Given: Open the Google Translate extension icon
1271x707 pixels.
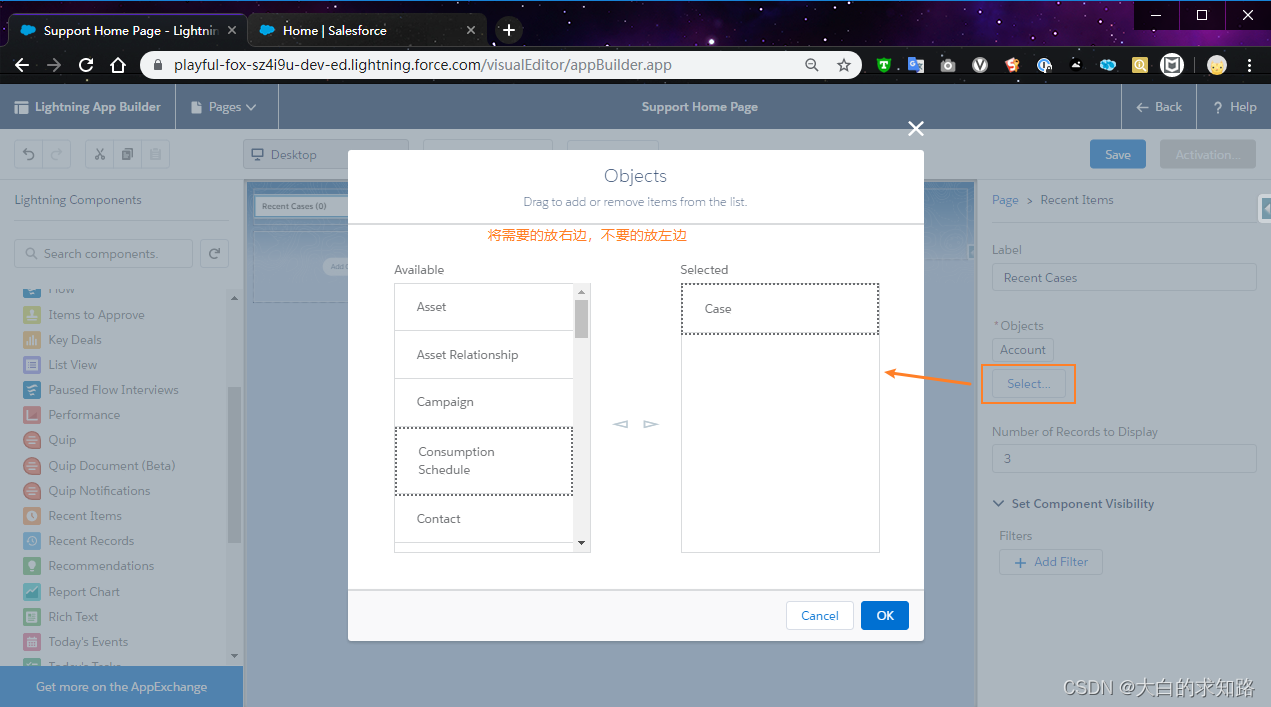Looking at the screenshot, I should pyautogui.click(x=916, y=65).
